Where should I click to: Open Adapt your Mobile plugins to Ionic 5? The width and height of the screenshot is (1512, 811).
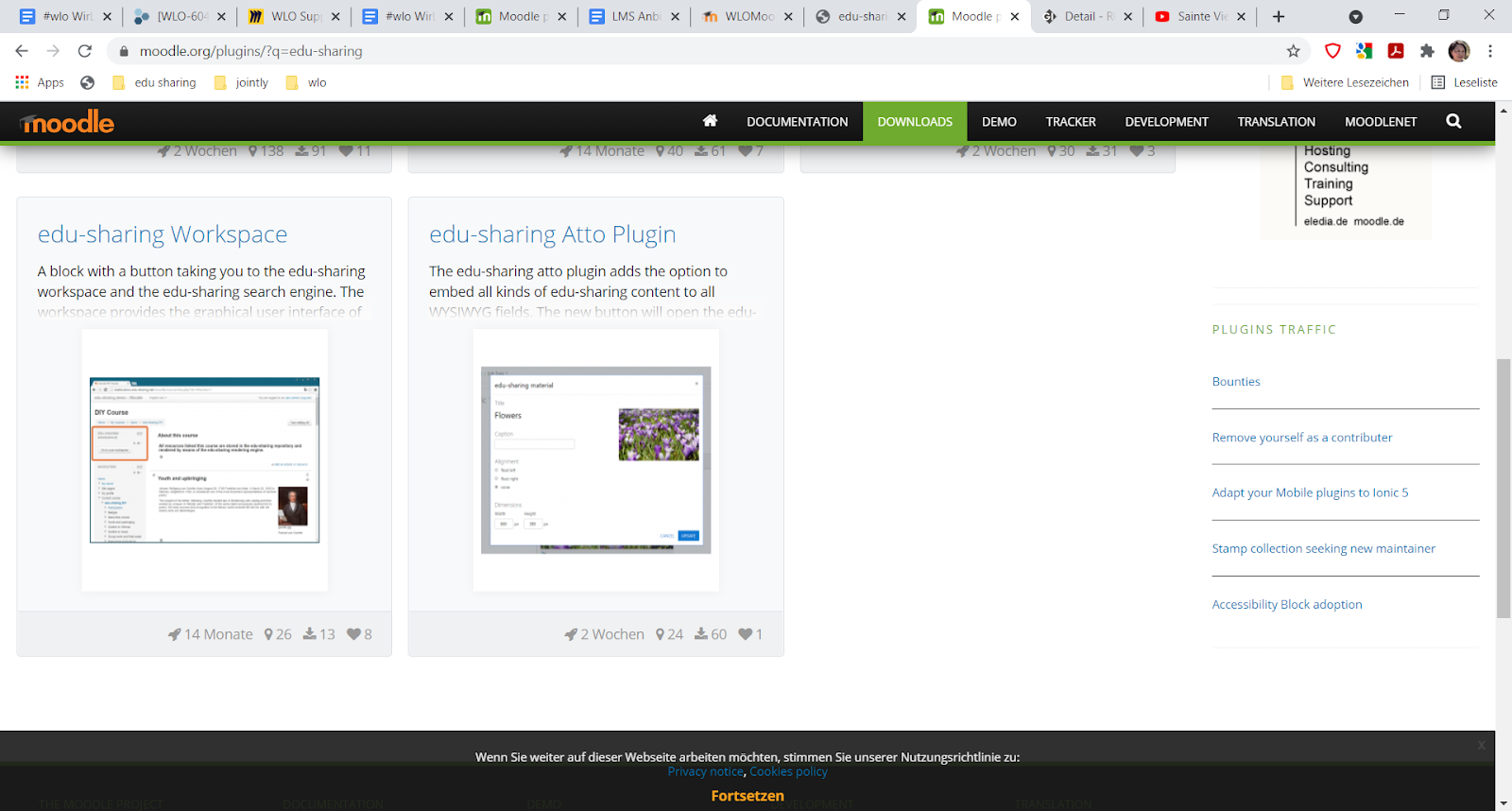pos(1310,492)
